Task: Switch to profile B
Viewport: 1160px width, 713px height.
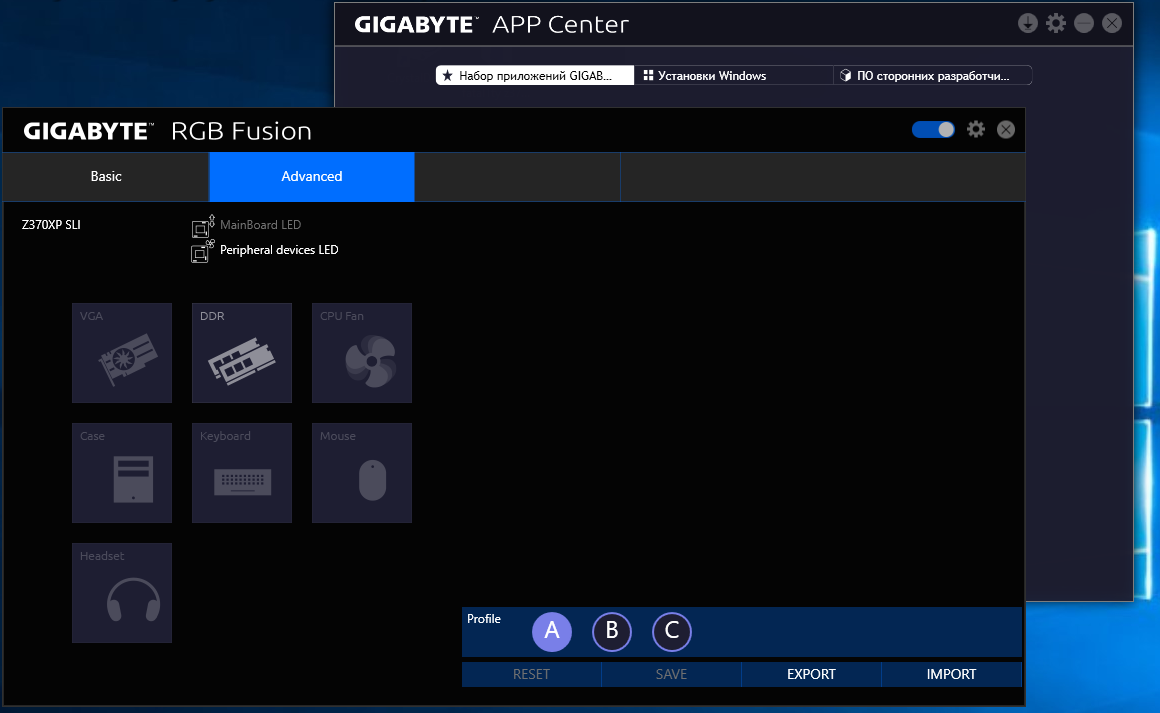Action: pos(612,632)
